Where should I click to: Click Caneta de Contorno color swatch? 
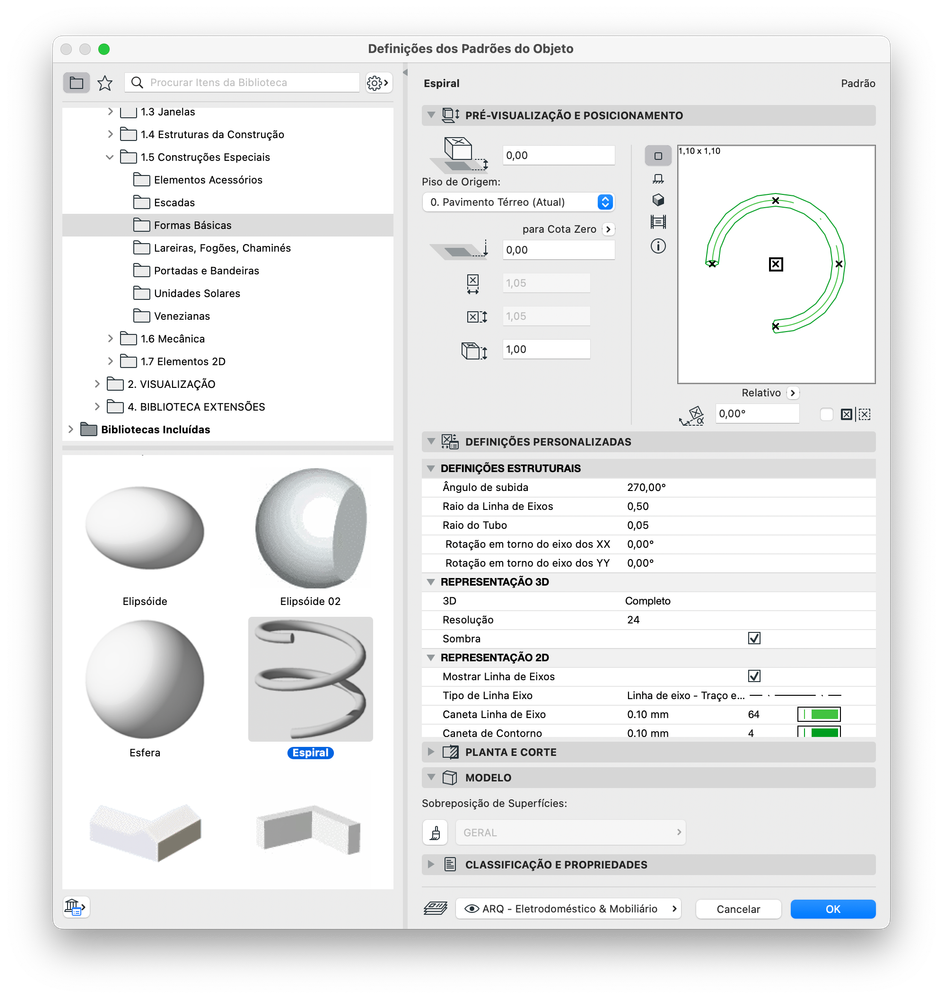tap(819, 732)
